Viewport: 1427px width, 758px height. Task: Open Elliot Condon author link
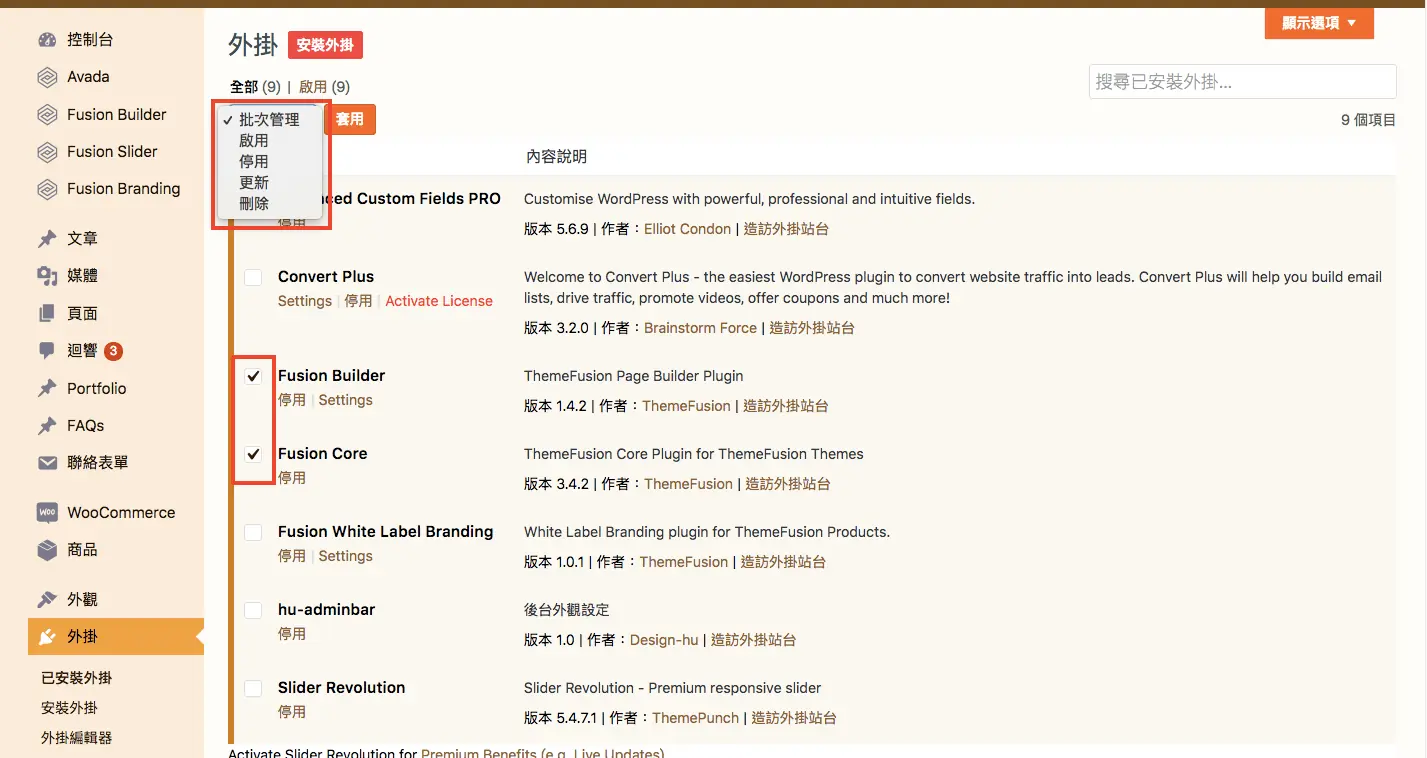coord(687,229)
